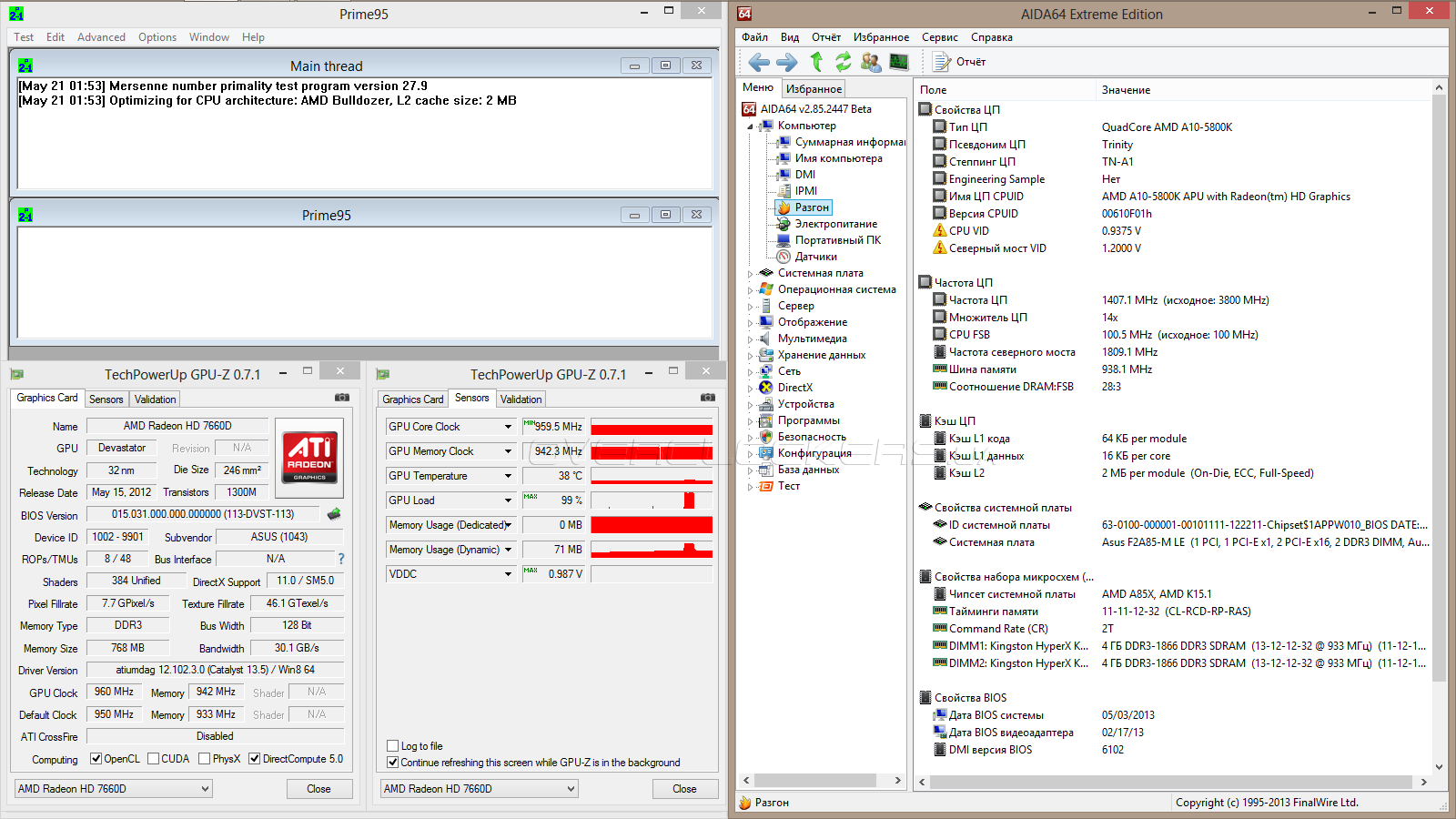Toggle the PhysX checkbox
1456x819 pixels.
[205, 759]
